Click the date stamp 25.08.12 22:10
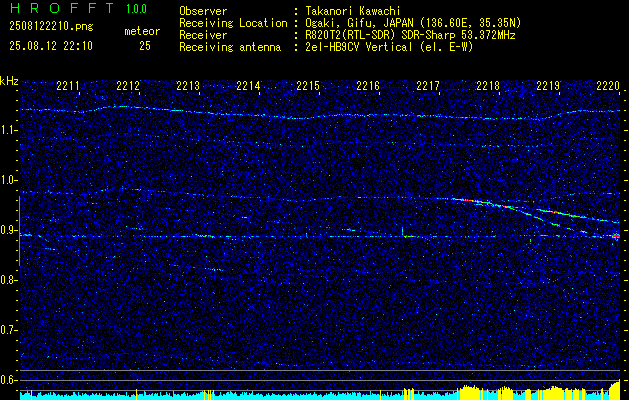This screenshot has height=400, width=629. 51,46
